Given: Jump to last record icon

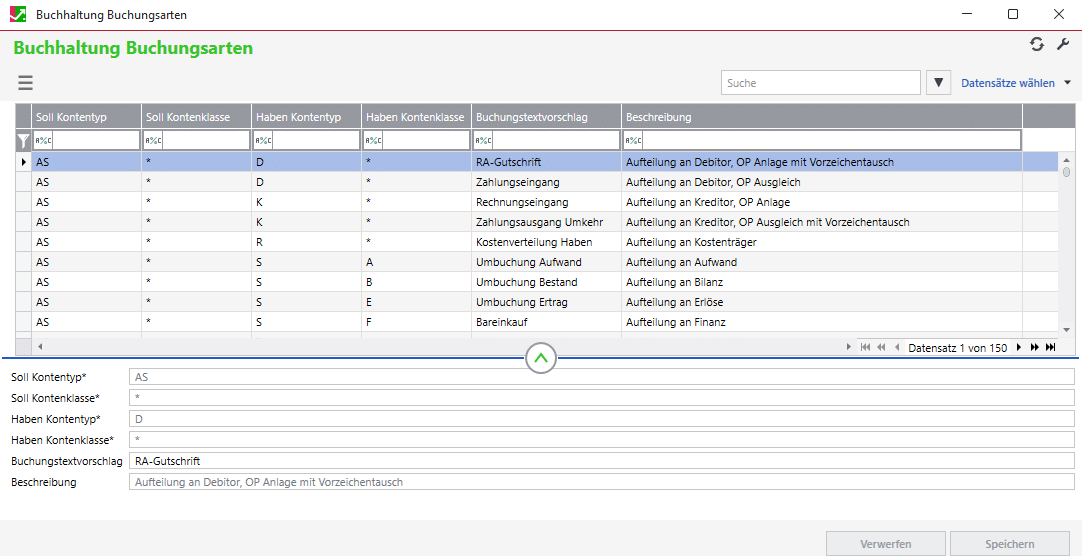Looking at the screenshot, I should pos(1051,347).
